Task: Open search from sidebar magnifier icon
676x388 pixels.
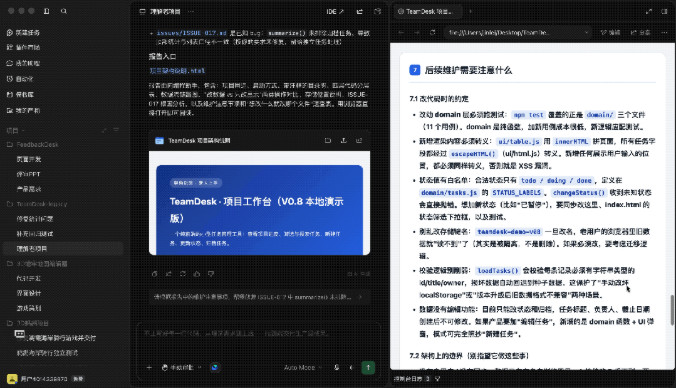Action: click(64, 11)
